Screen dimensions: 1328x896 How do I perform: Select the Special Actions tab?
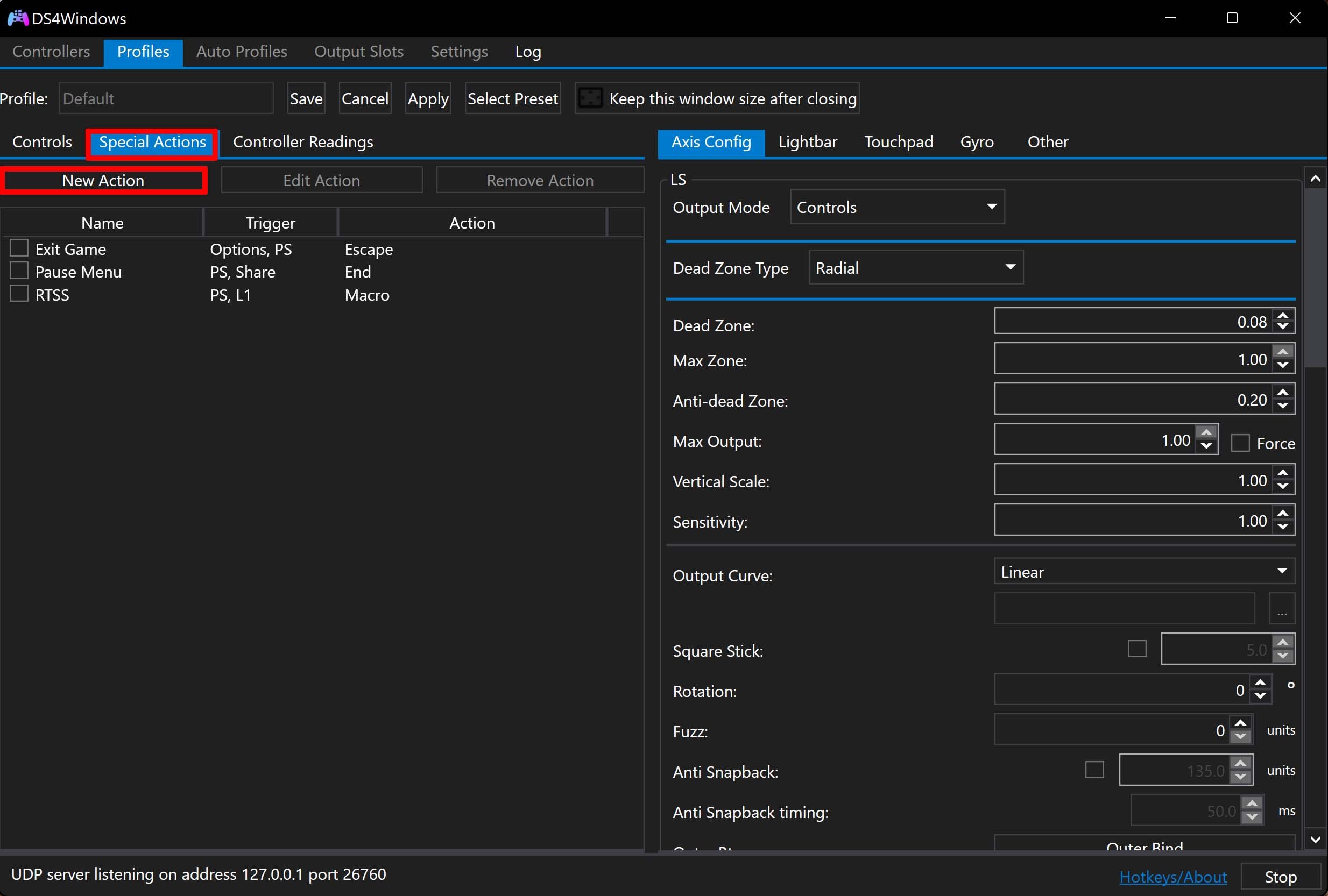(x=153, y=142)
